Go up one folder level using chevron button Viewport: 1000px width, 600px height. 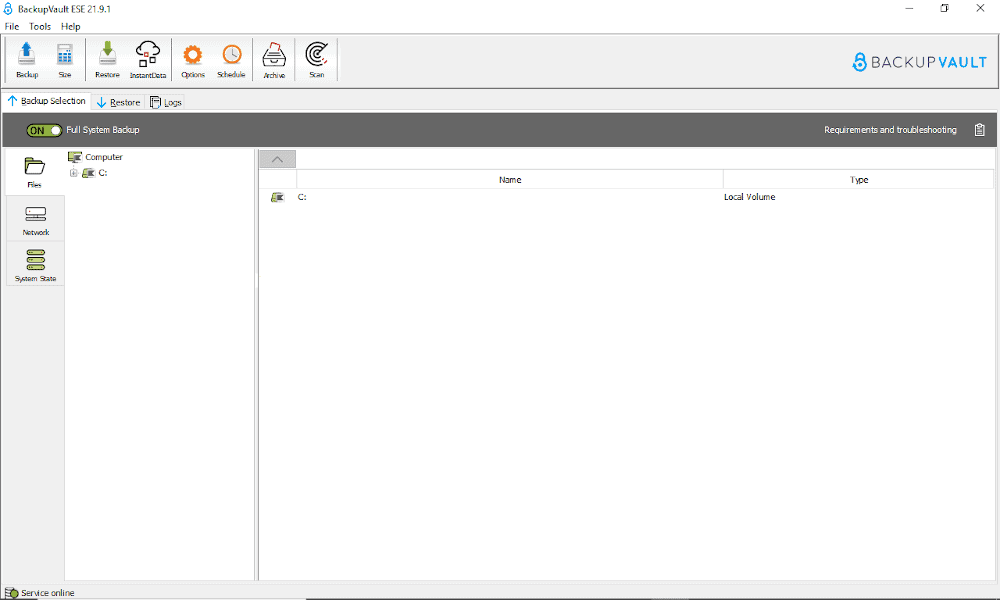tap(277, 159)
